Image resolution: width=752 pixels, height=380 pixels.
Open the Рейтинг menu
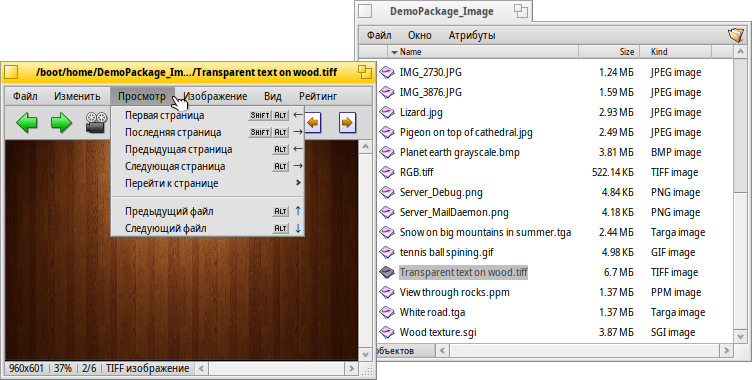(318, 96)
